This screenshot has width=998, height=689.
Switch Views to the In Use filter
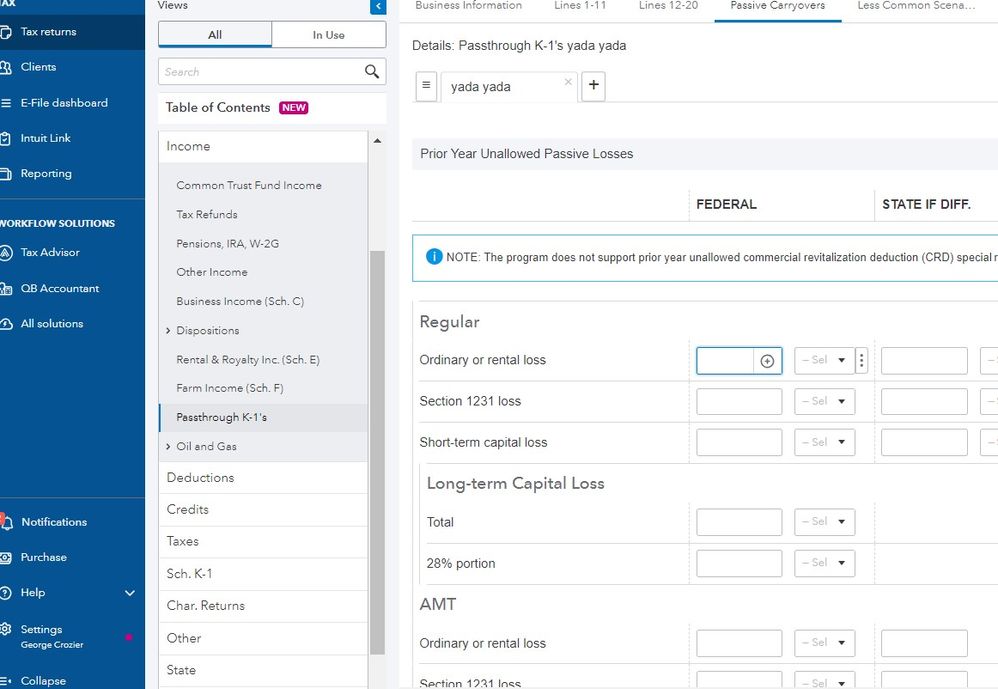[328, 35]
